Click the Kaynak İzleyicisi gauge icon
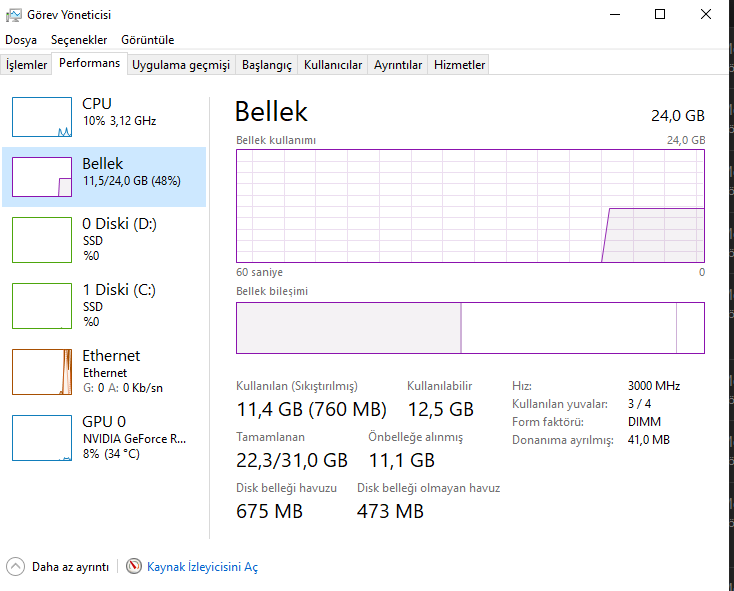 coord(134,567)
